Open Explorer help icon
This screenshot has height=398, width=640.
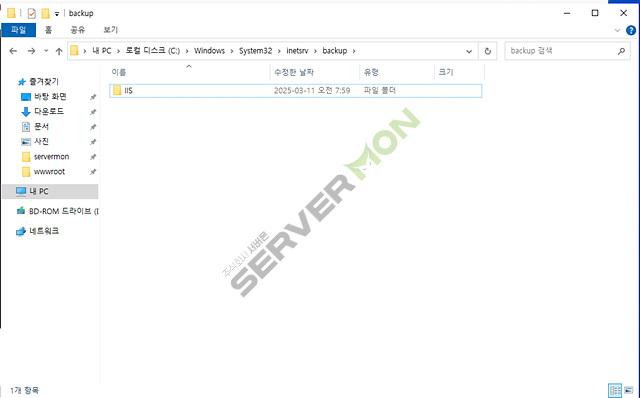tap(631, 30)
